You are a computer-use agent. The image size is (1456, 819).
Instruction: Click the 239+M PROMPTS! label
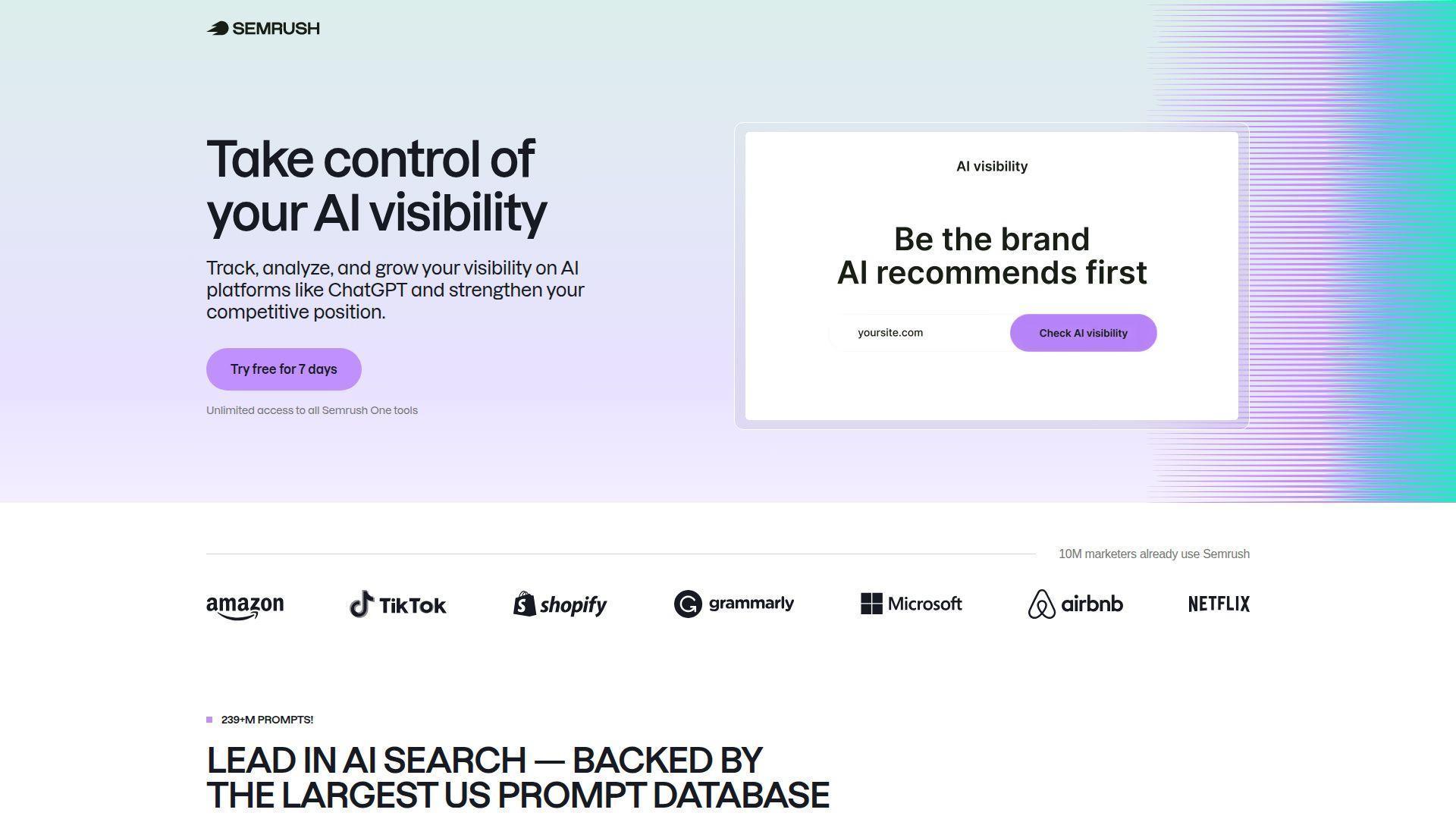tap(267, 720)
